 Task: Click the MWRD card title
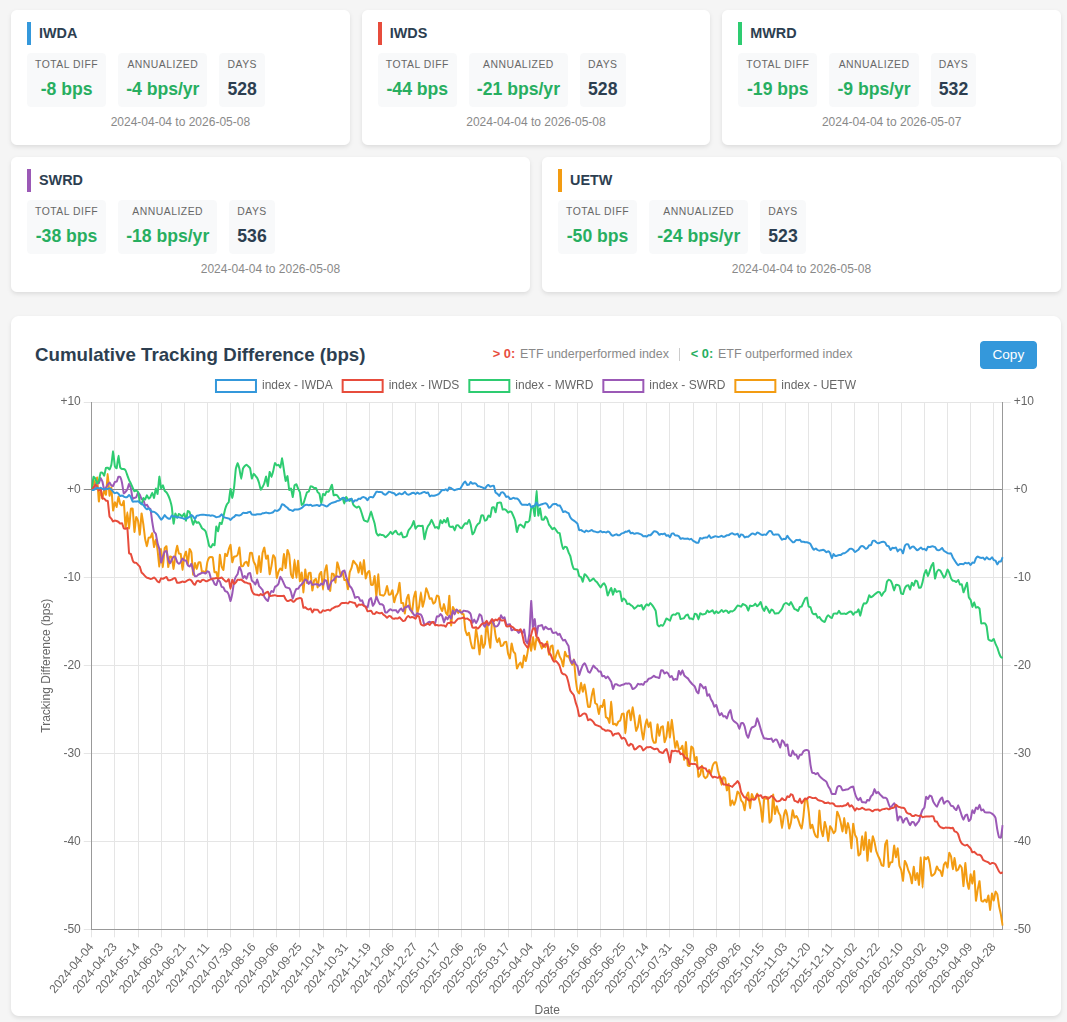tap(773, 33)
